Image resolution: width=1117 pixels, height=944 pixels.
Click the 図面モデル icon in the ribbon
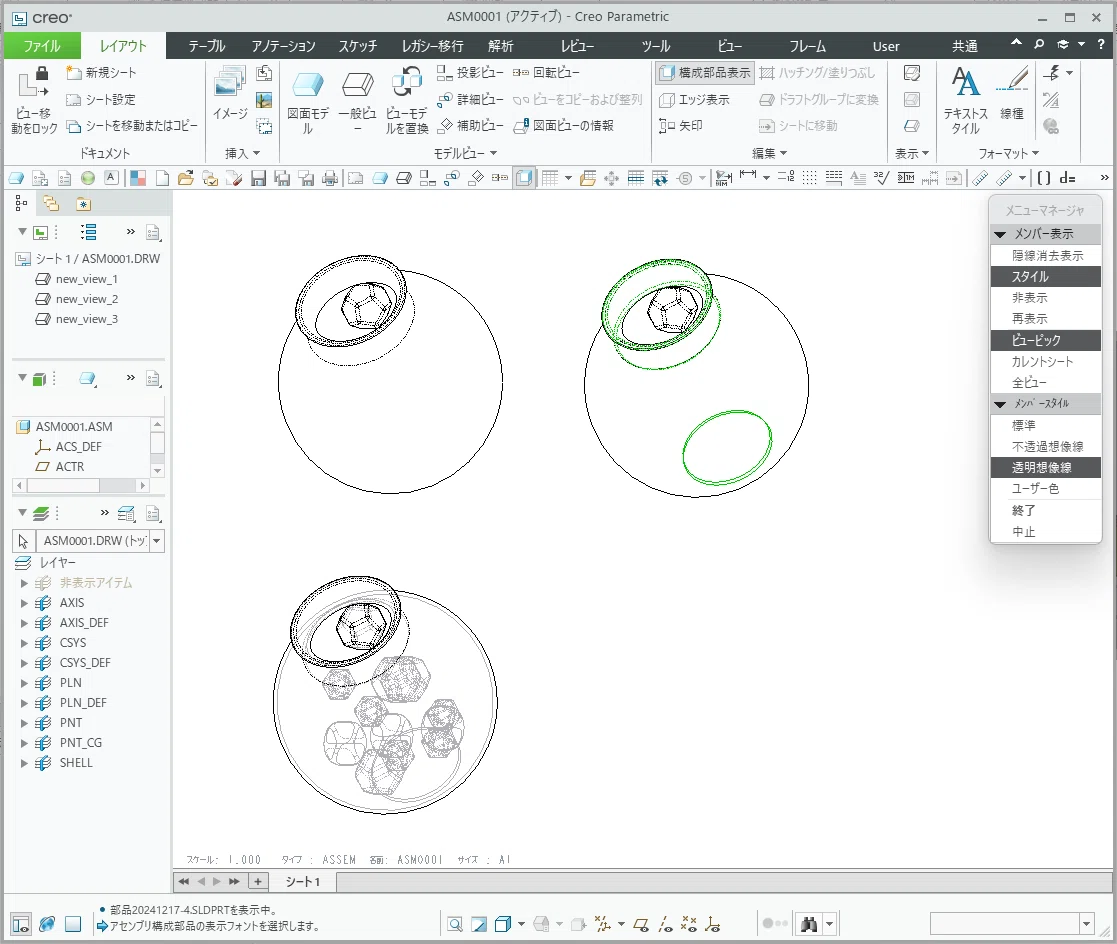[308, 85]
